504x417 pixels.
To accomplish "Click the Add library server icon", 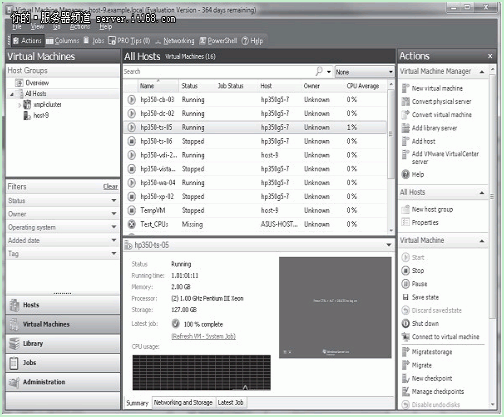I will 405,128.
